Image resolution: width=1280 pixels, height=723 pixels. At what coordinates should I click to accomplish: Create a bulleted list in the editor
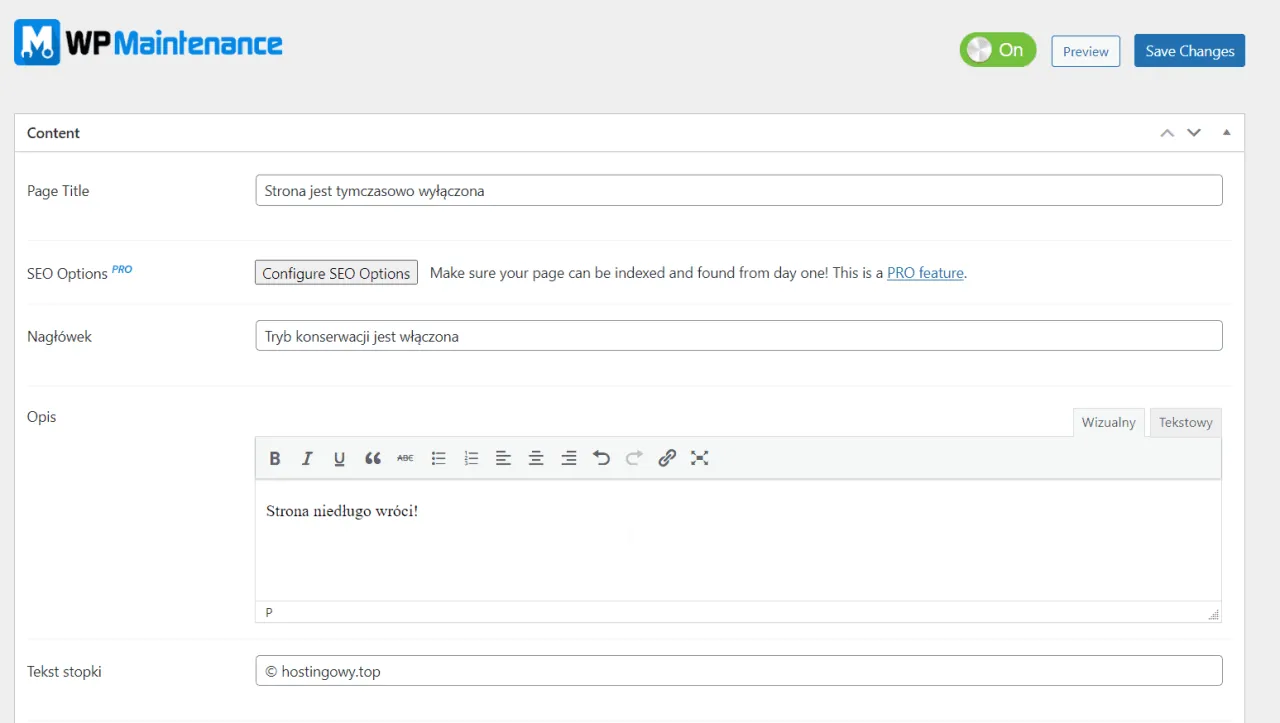coord(438,458)
